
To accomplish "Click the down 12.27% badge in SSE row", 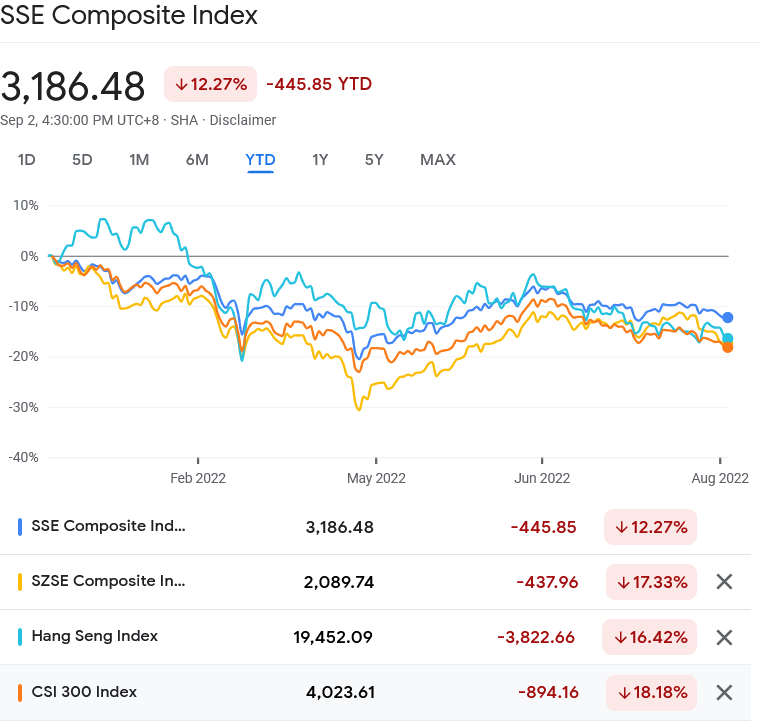I will 650,527.
